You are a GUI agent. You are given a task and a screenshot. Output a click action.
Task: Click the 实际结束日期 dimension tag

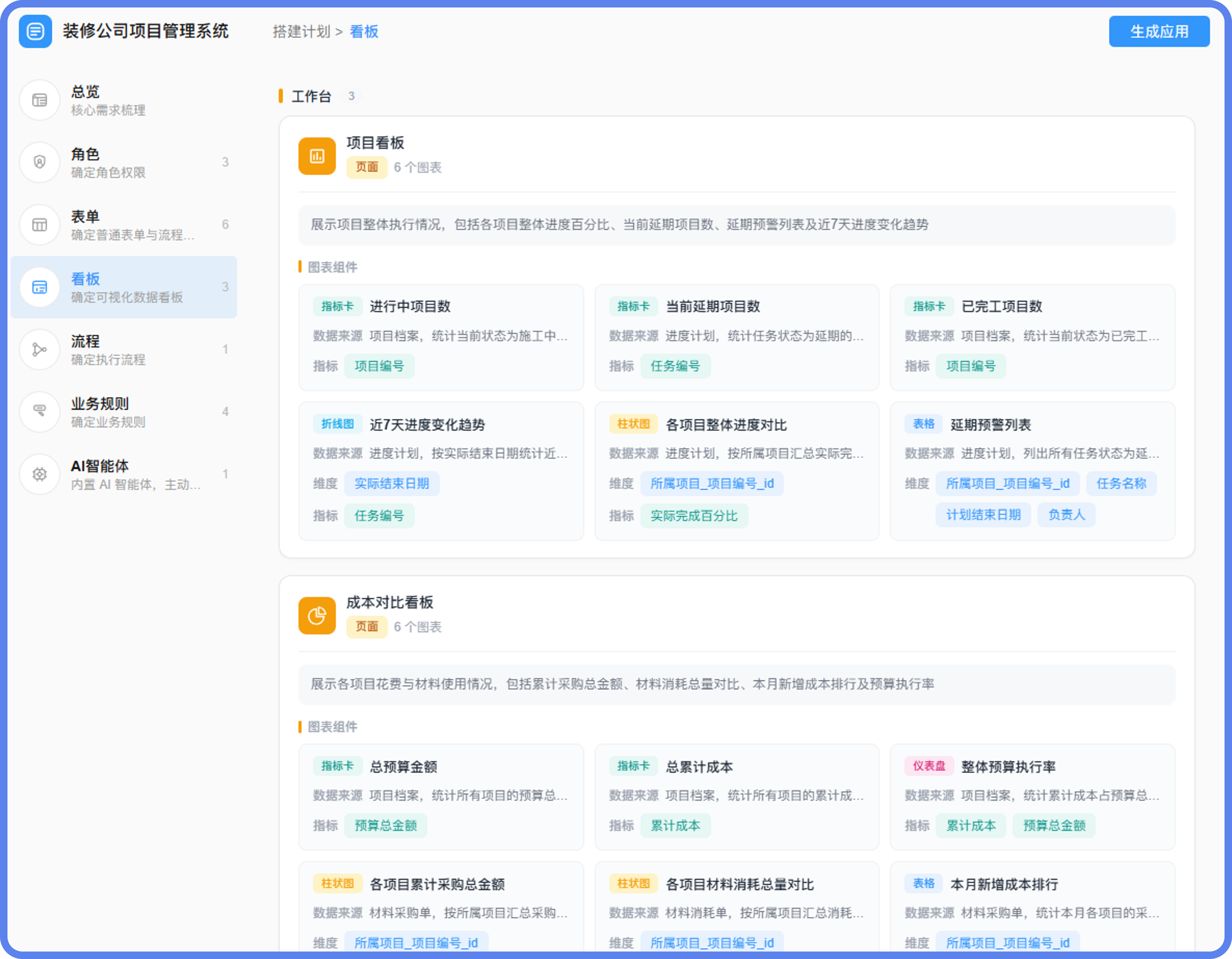coord(392,484)
